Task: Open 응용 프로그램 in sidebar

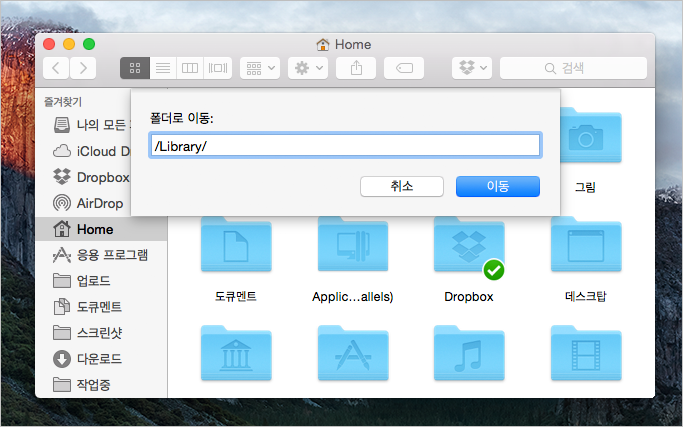Action: [101, 255]
